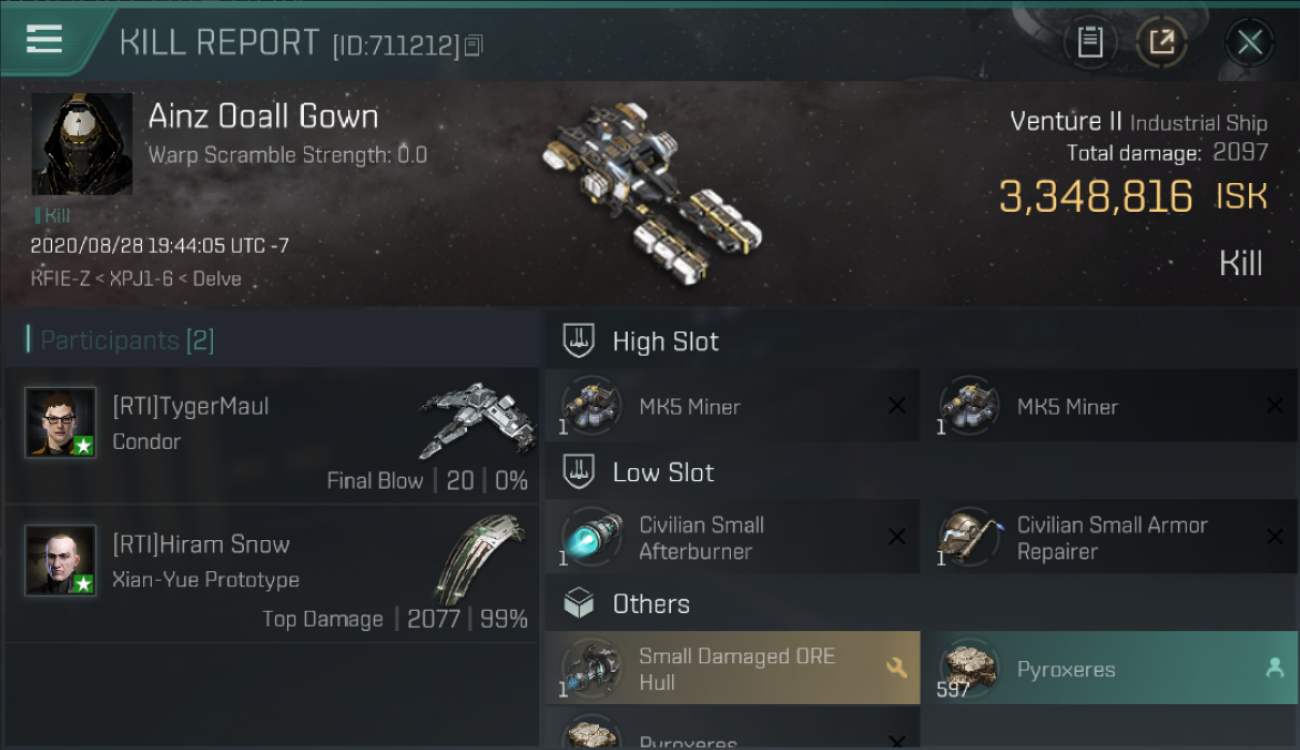View TygerMaul's character portrait
1300x750 pixels.
61,423
